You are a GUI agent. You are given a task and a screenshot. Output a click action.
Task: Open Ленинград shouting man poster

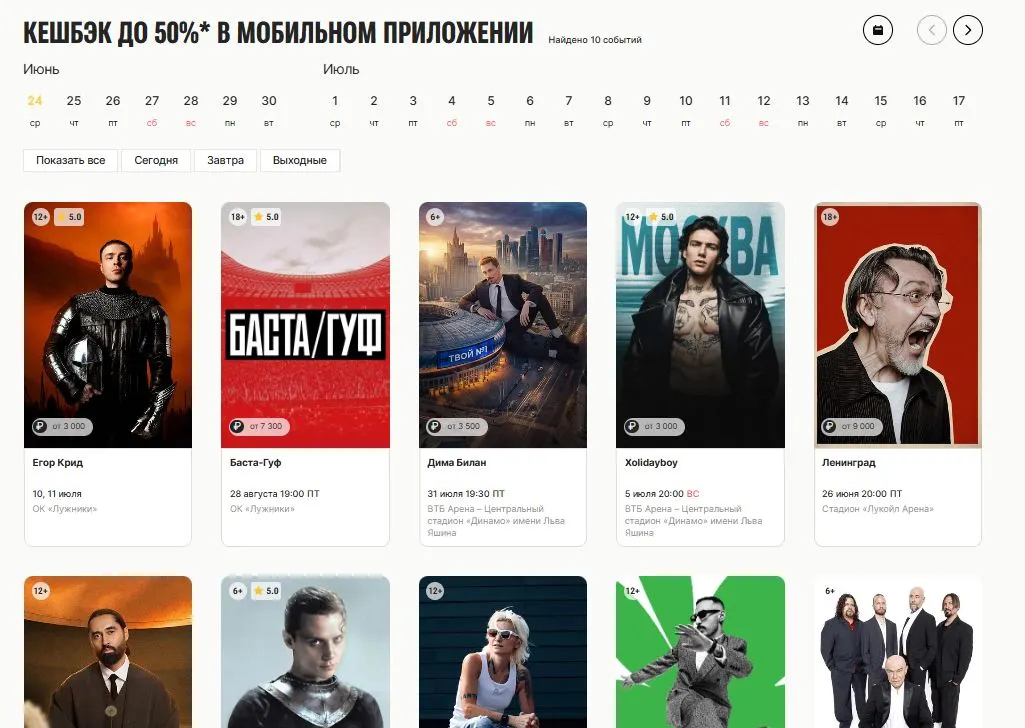click(898, 325)
